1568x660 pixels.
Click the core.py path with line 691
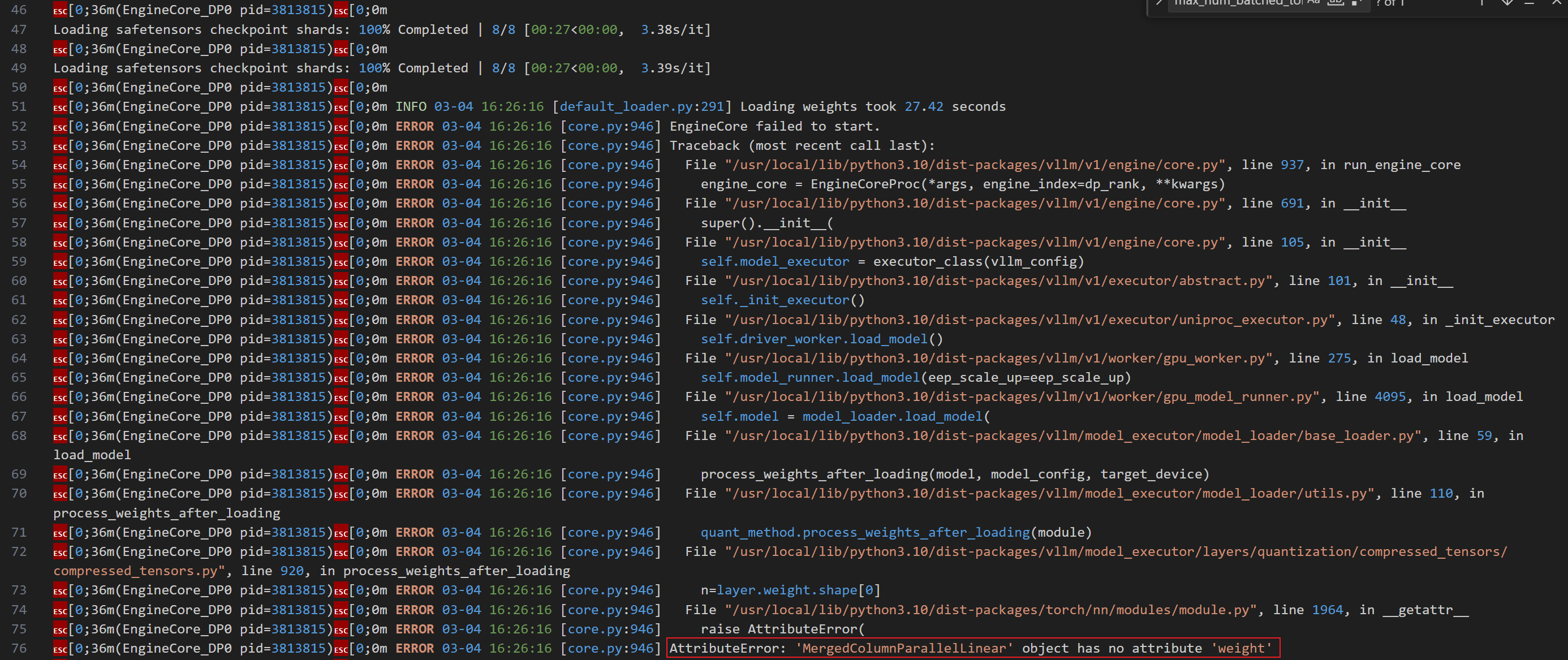click(x=975, y=204)
